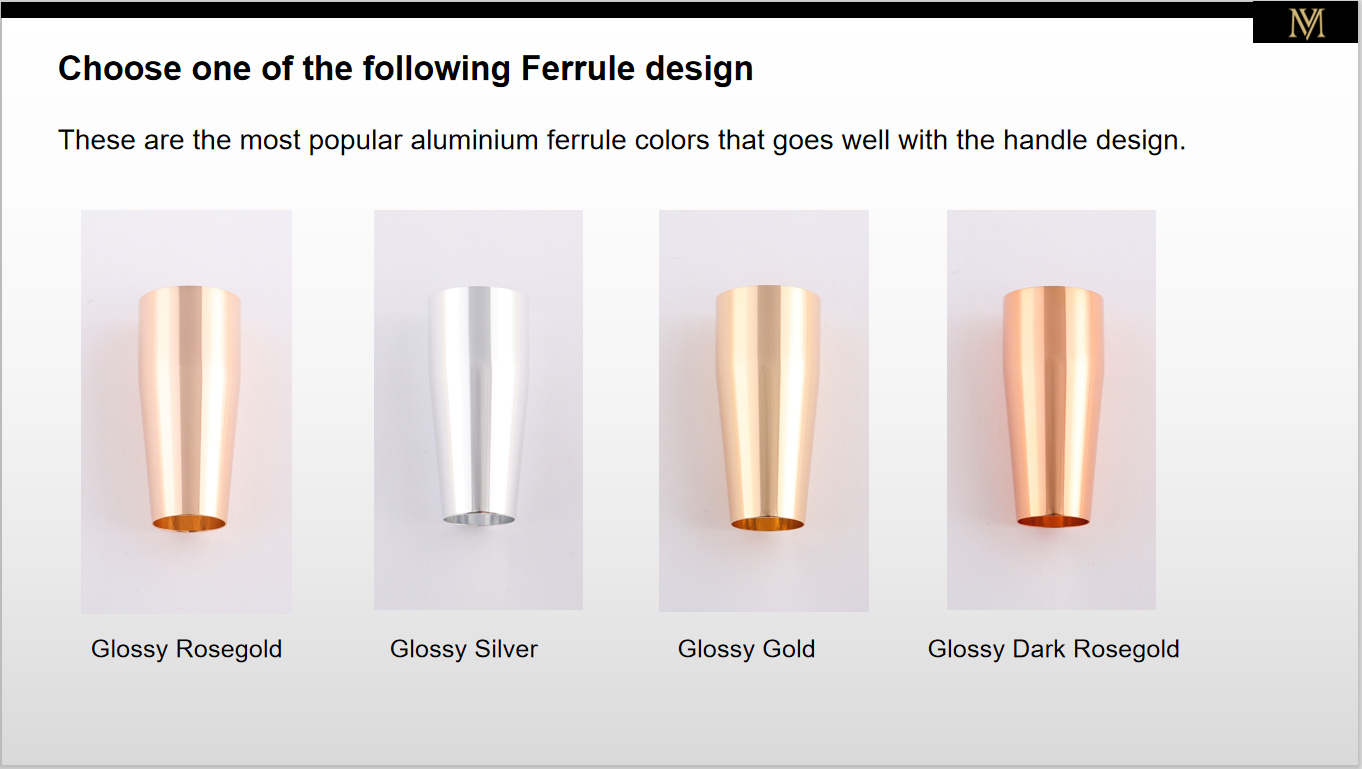Pick the Glossy Dark Rosegold ferrule photo

point(1051,409)
